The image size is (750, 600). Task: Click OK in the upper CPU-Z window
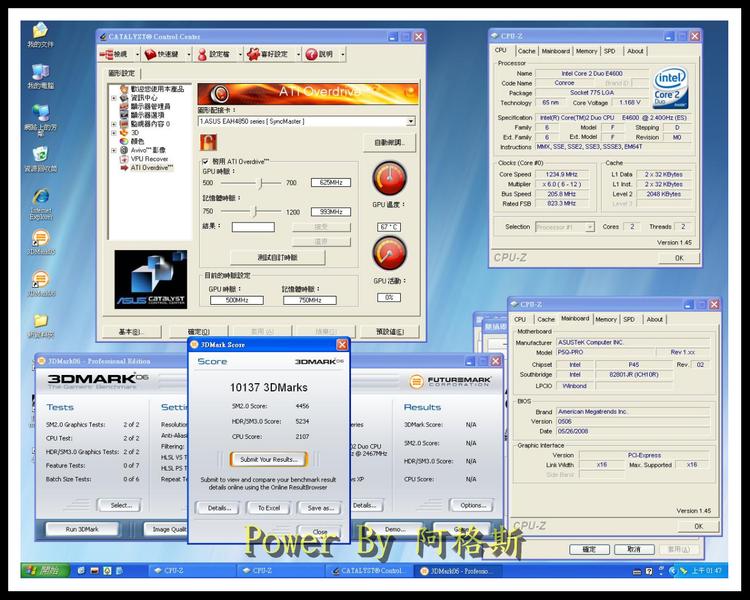[679, 258]
